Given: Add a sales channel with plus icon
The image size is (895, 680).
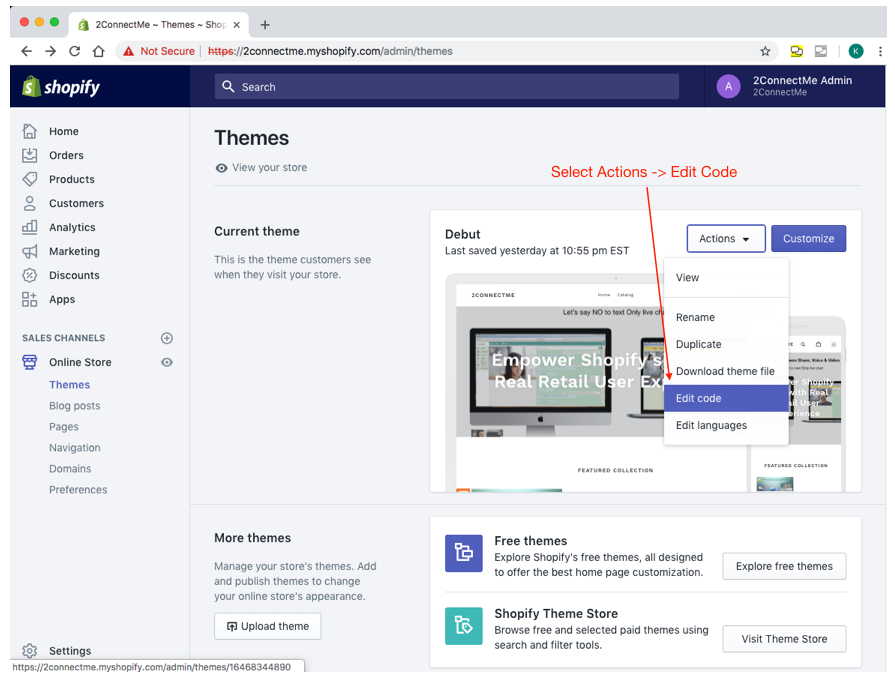Looking at the screenshot, I should [167, 338].
